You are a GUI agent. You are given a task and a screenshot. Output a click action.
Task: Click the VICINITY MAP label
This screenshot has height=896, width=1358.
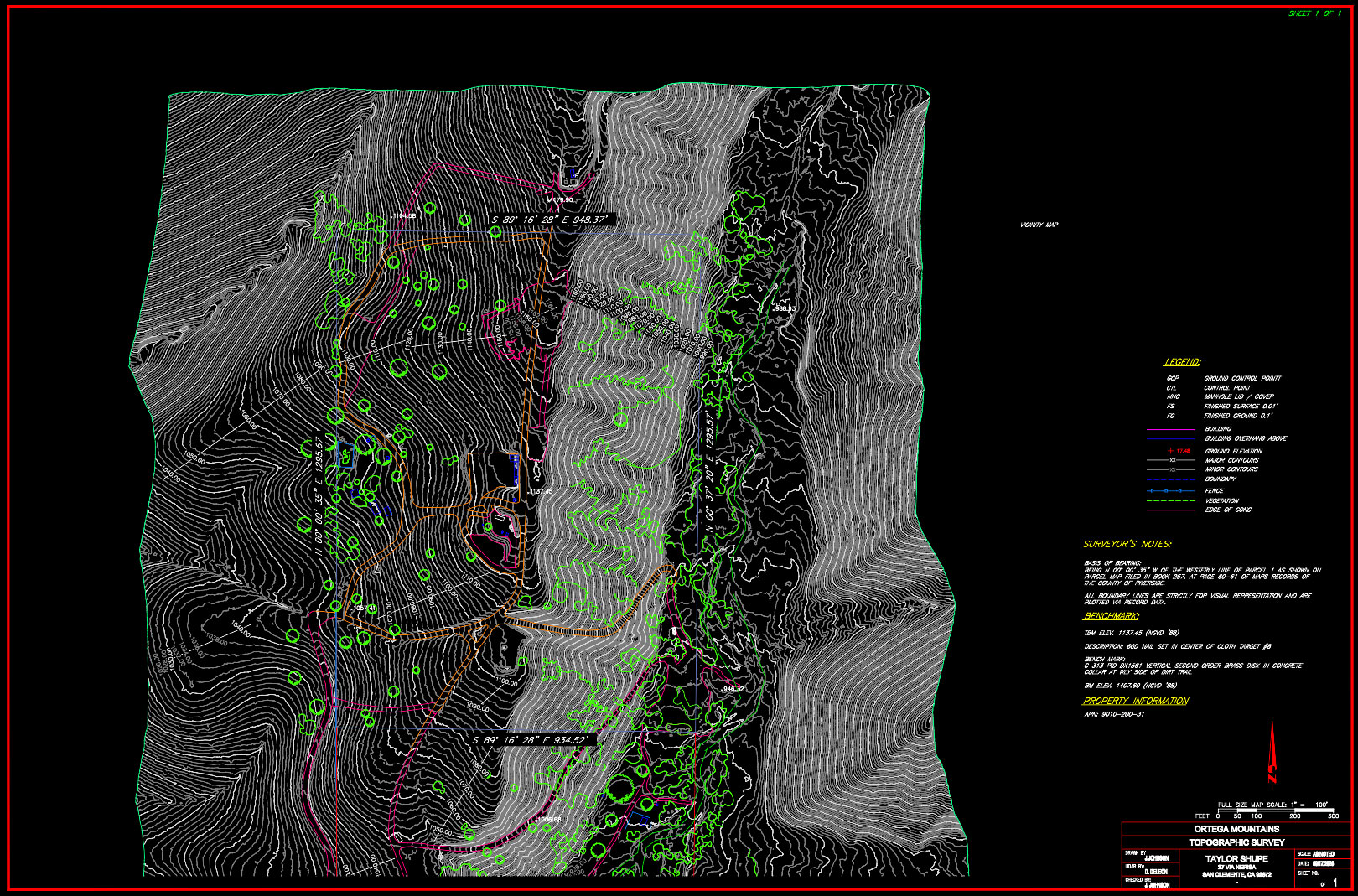click(1039, 225)
